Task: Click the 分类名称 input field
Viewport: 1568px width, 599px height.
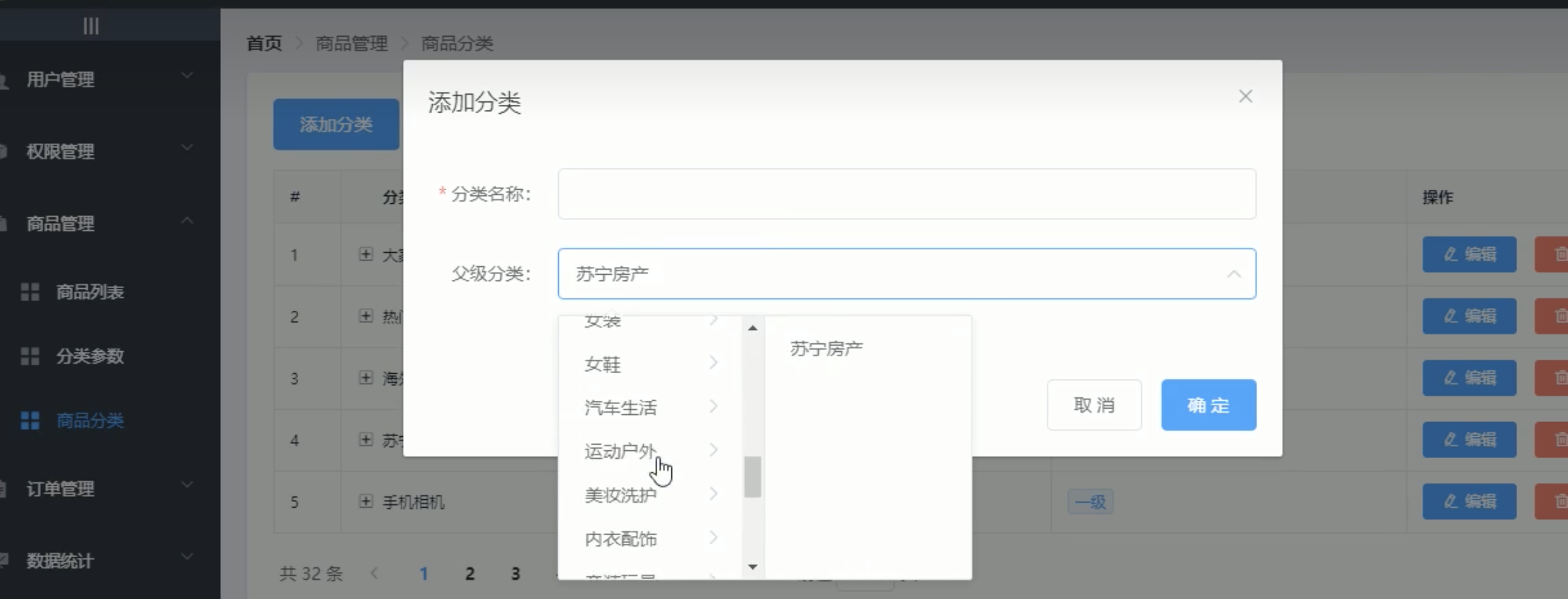Action: [x=907, y=194]
